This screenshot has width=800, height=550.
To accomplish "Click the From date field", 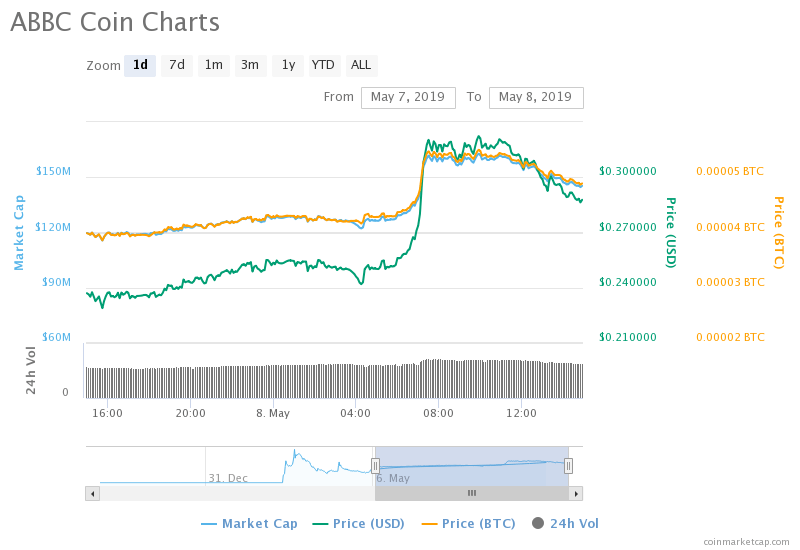I will pos(408,97).
